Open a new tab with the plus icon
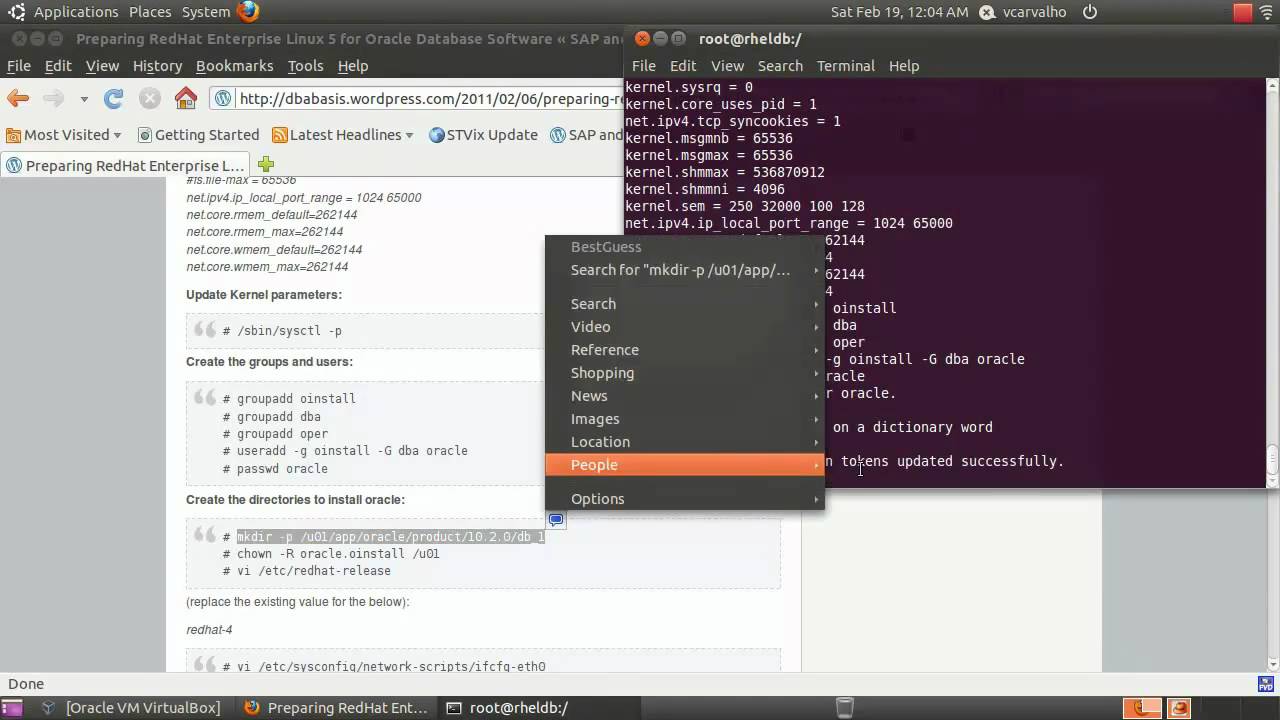This screenshot has width=1280, height=720. point(265,164)
